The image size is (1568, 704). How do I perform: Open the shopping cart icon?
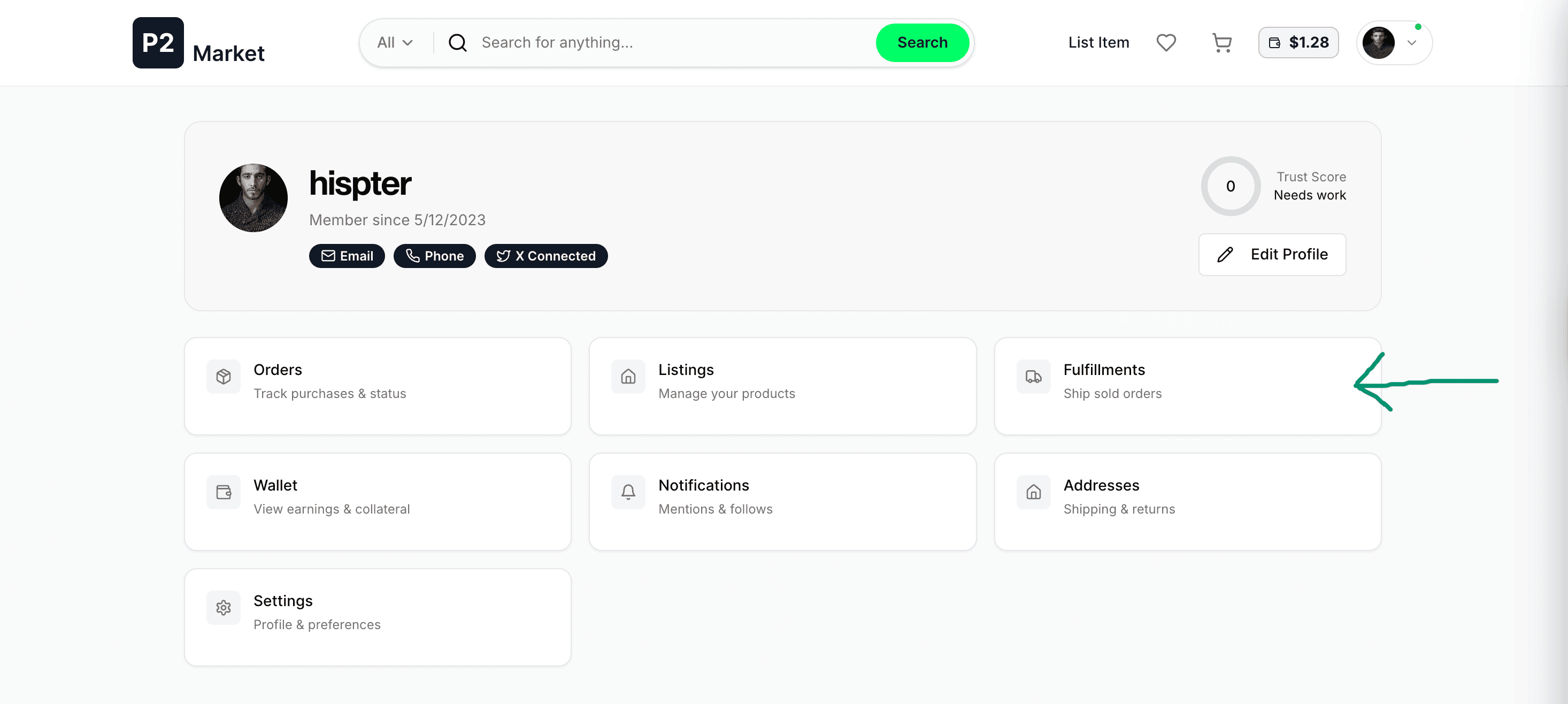[x=1221, y=43]
